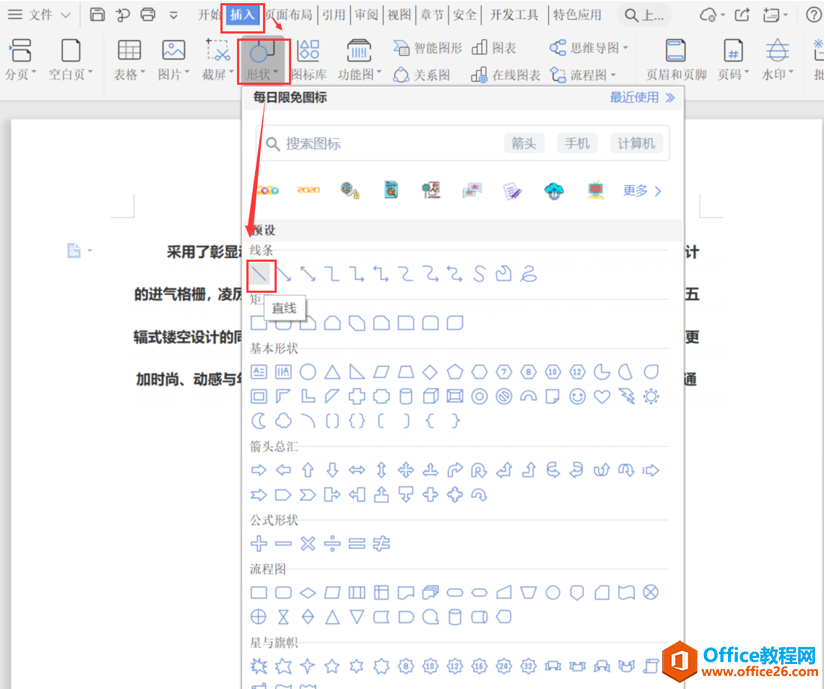Select the 5-point star shape
The width and height of the screenshot is (825, 689).
tap(333, 666)
